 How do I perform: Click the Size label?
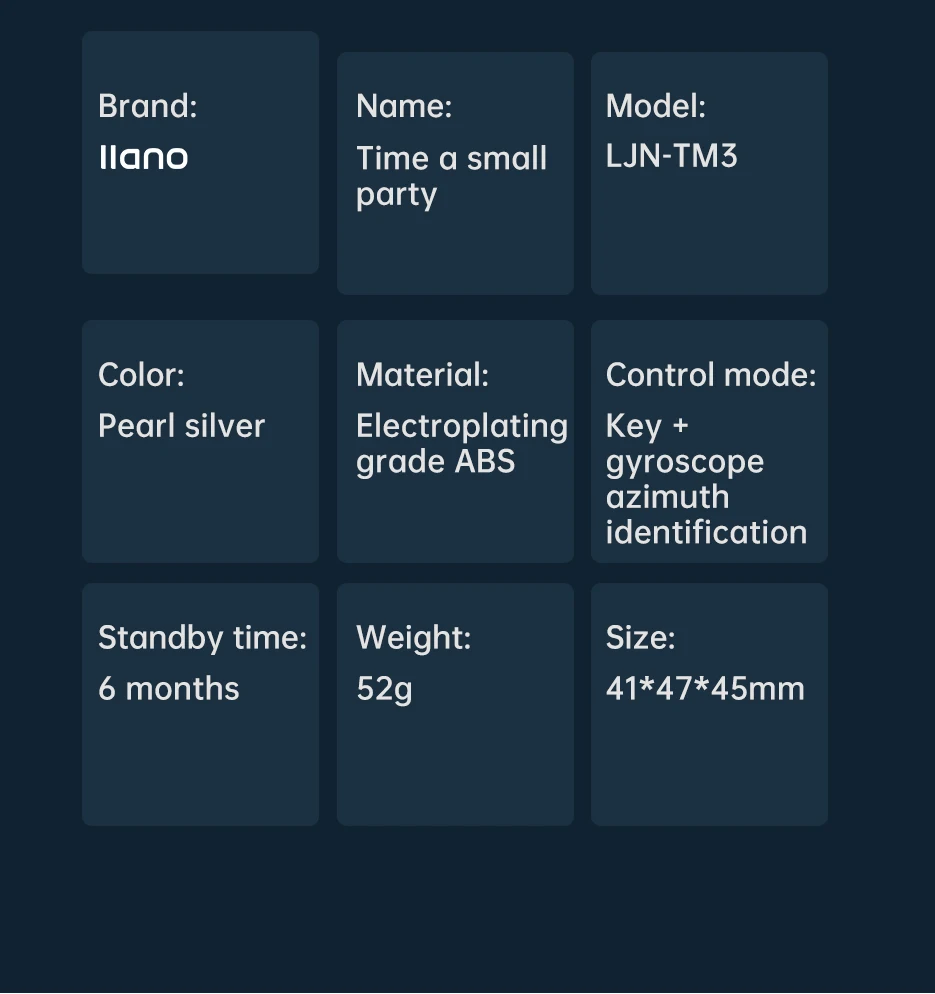click(x=640, y=637)
